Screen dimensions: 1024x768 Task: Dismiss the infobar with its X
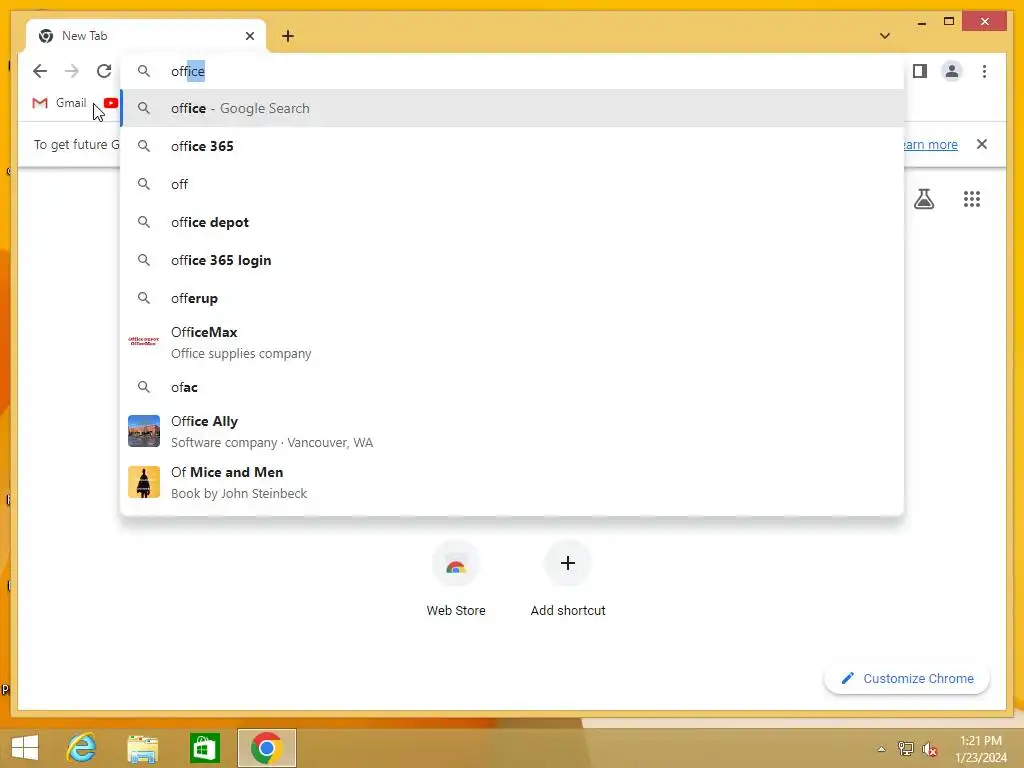[982, 144]
